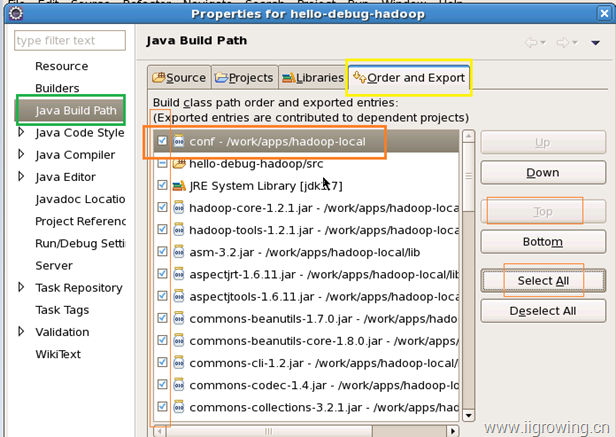Viewport: 616px width, 437px height.
Task: Open the Project References page
Action: (80, 221)
